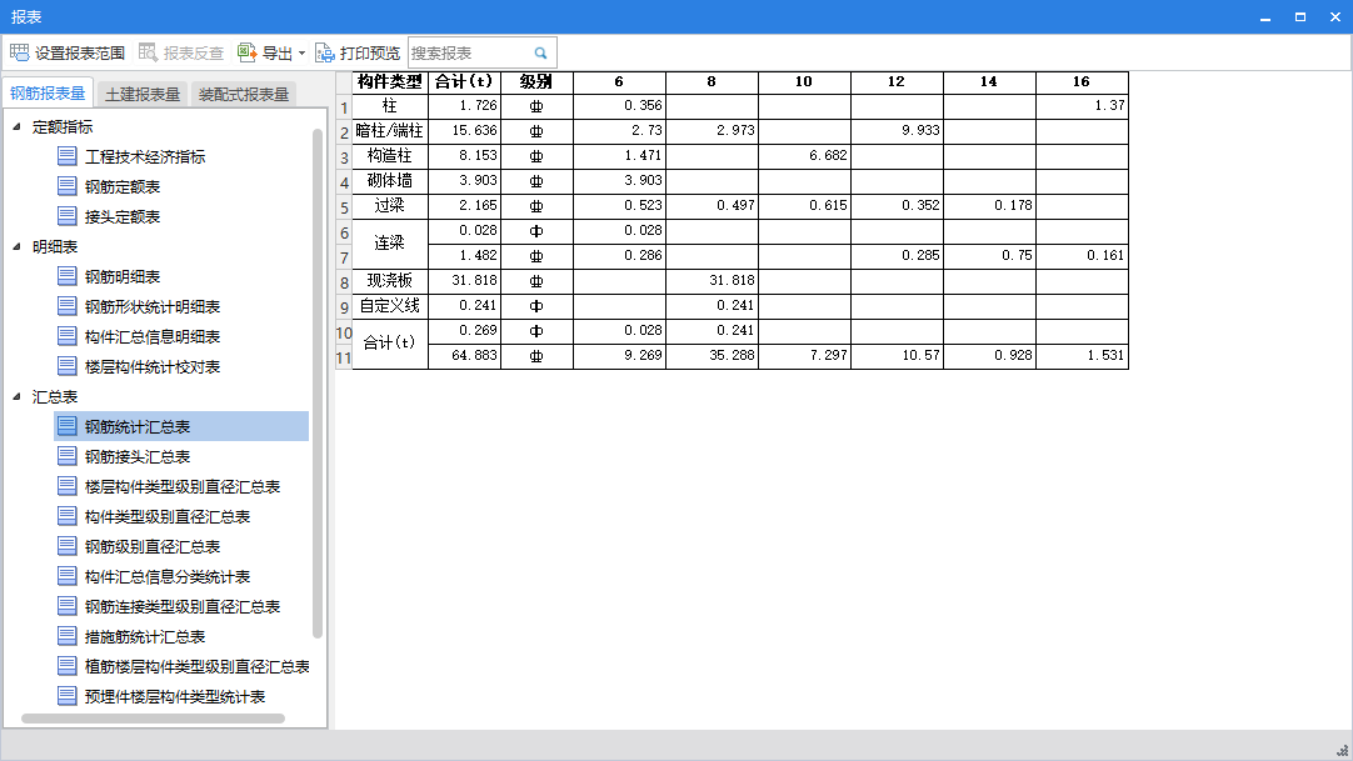The image size is (1353, 761).
Task: Switch to the 土建报表量 tab
Action: pyautogui.click(x=142, y=94)
